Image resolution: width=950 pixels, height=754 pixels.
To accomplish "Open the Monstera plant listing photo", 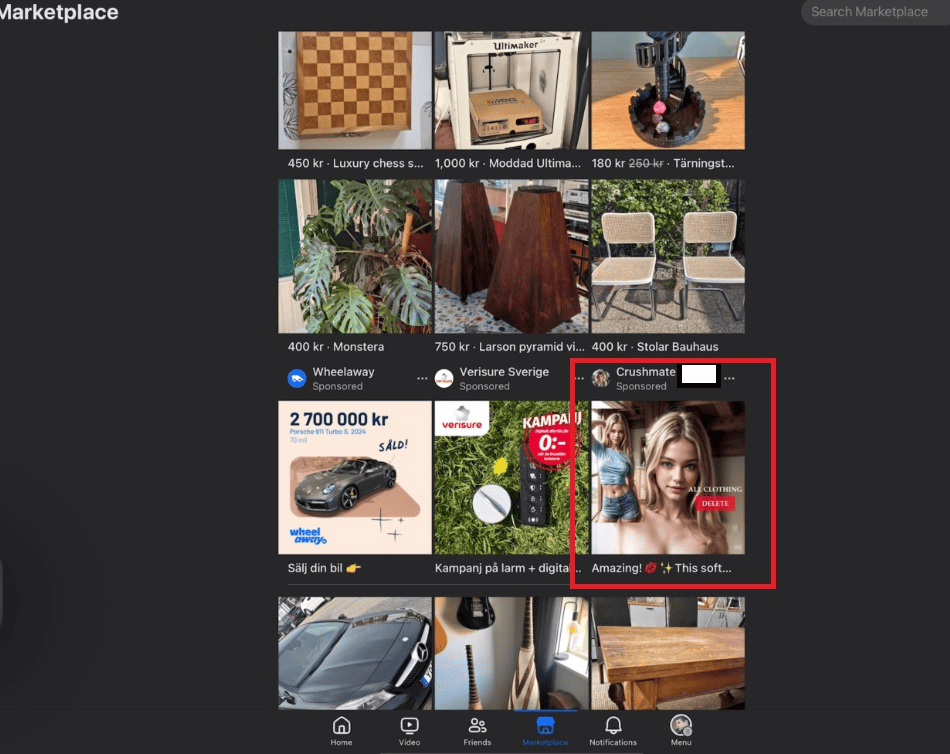I will [x=355, y=256].
